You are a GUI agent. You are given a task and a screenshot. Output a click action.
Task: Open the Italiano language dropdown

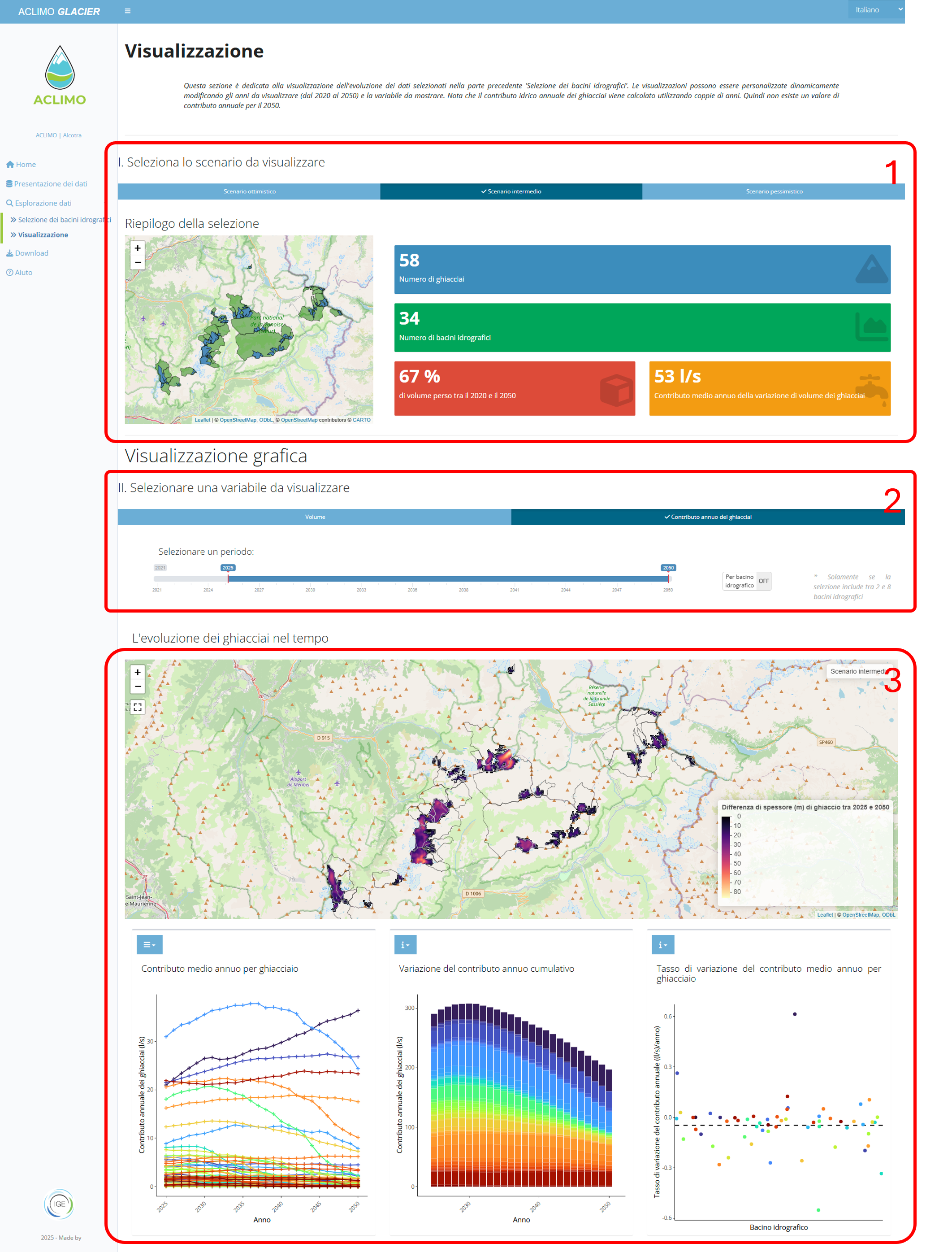876,9
